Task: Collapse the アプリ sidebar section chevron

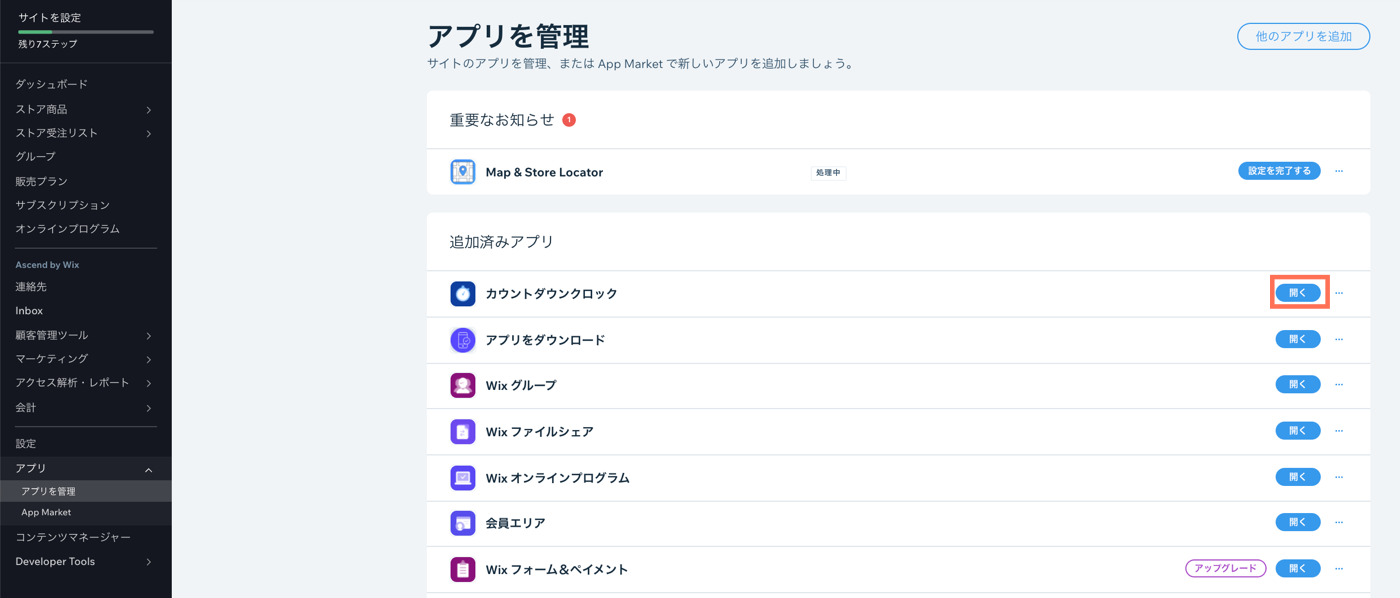Action: point(149,470)
